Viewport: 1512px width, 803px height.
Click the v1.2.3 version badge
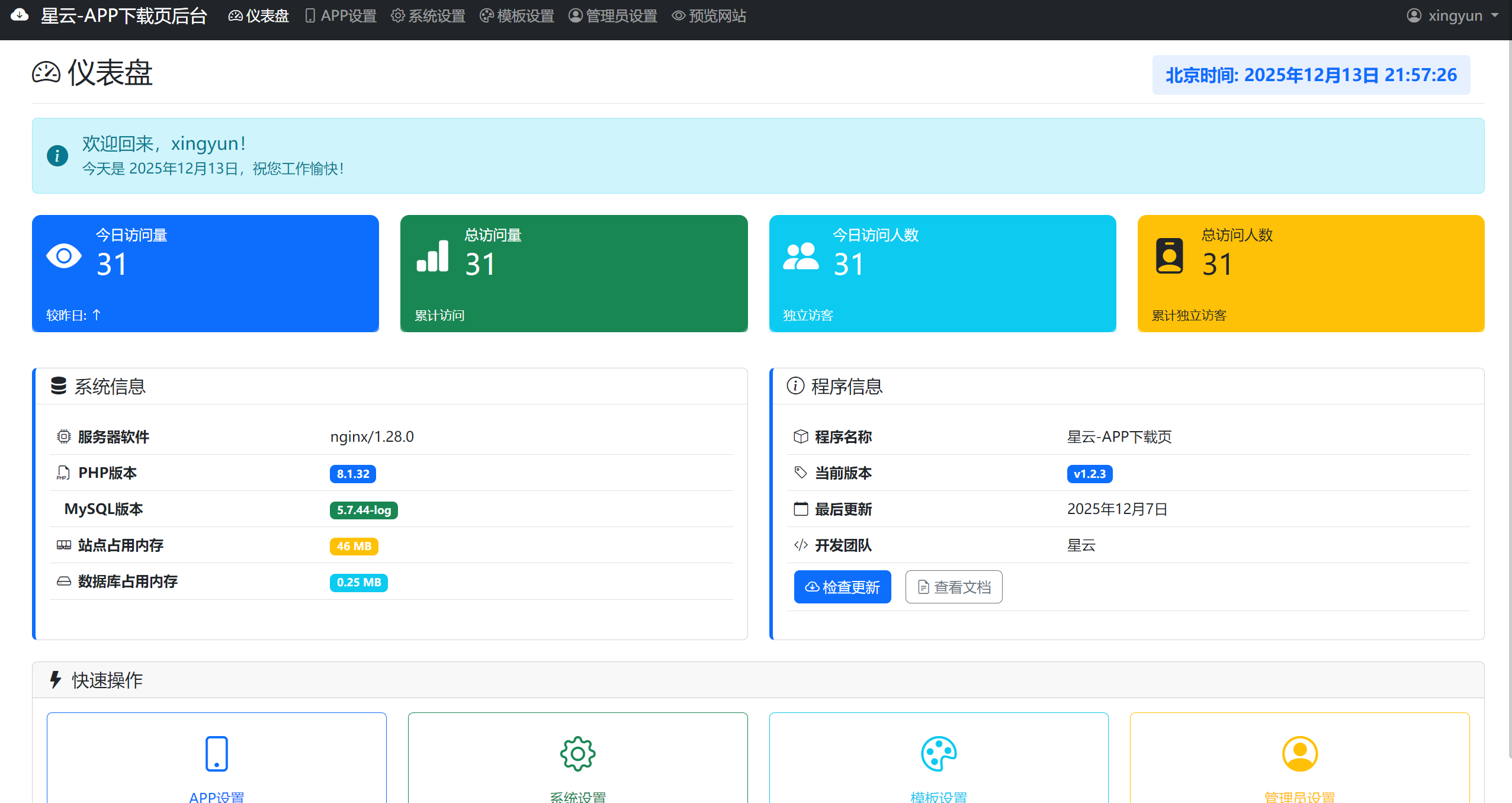(1089, 473)
